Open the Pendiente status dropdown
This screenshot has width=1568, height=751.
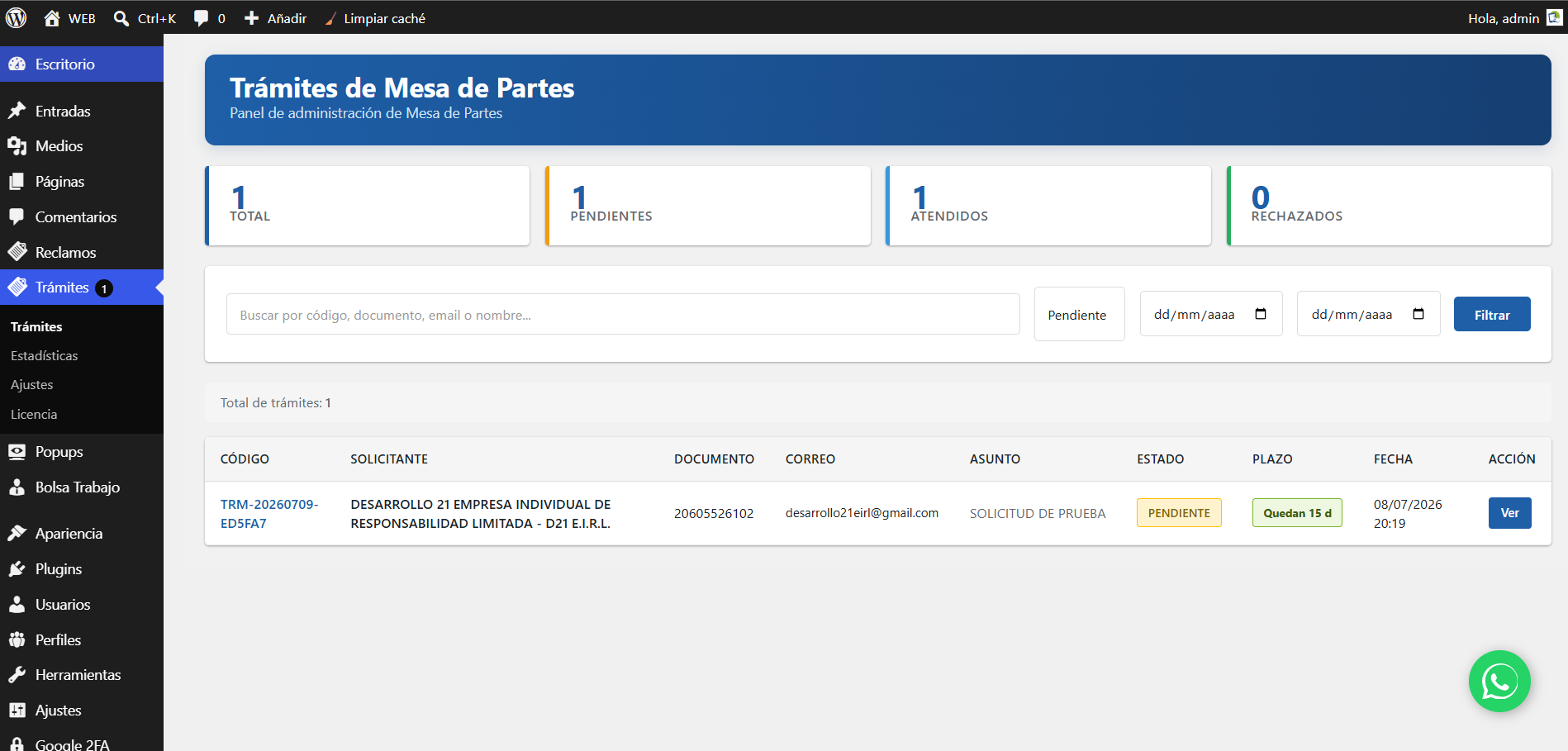click(1079, 314)
